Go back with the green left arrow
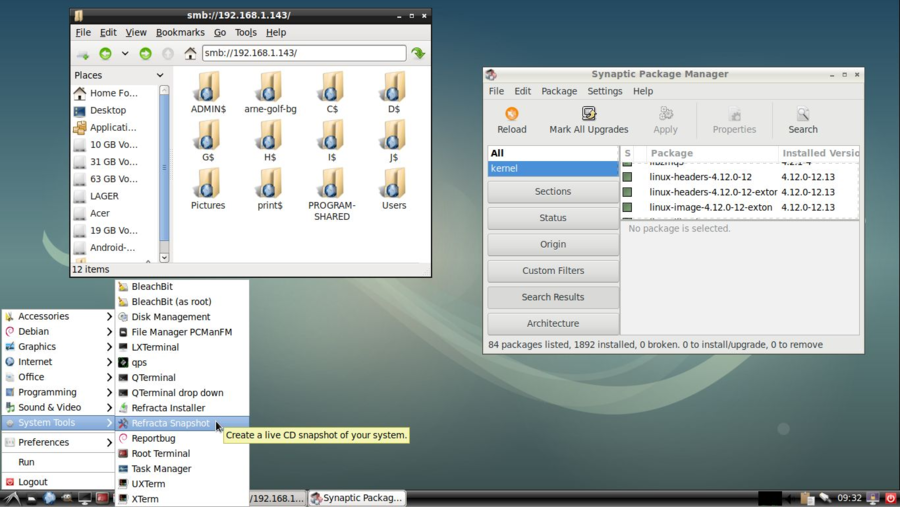This screenshot has height=507, width=900. 105,53
